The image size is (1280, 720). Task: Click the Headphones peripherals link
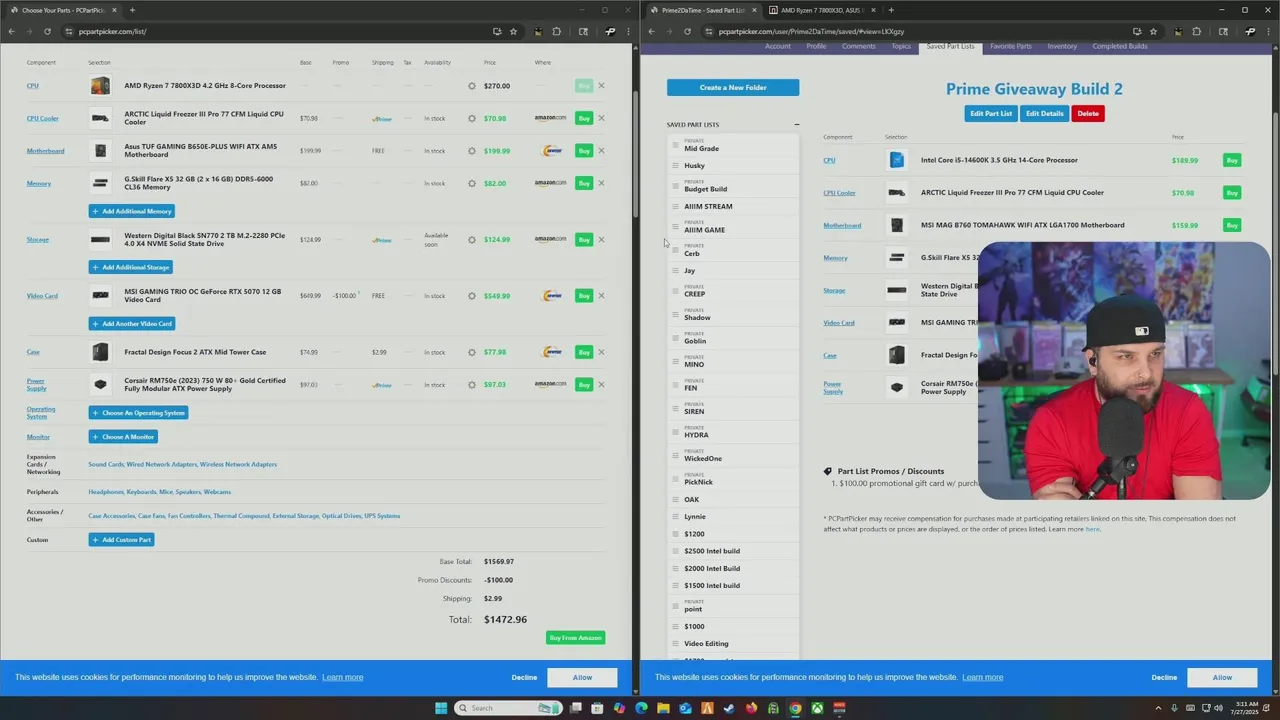pyautogui.click(x=106, y=492)
